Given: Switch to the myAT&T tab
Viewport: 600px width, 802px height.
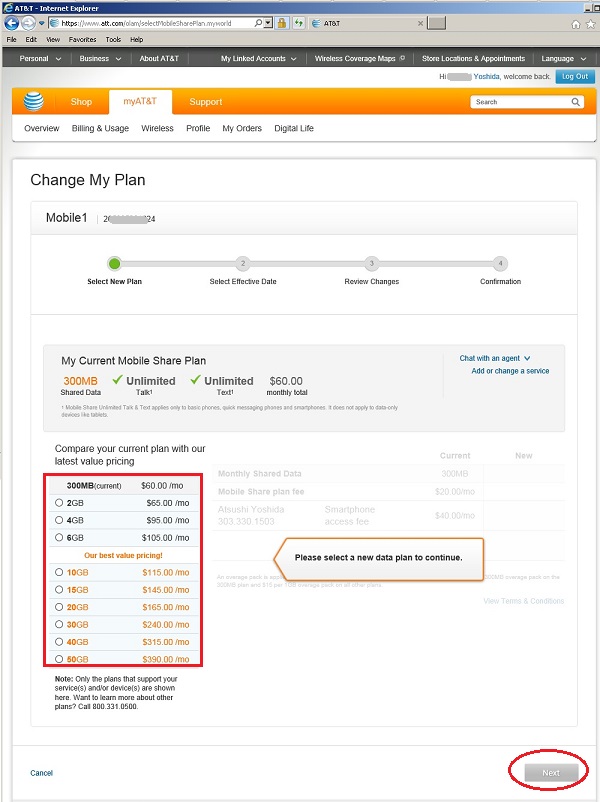Looking at the screenshot, I should [140, 101].
